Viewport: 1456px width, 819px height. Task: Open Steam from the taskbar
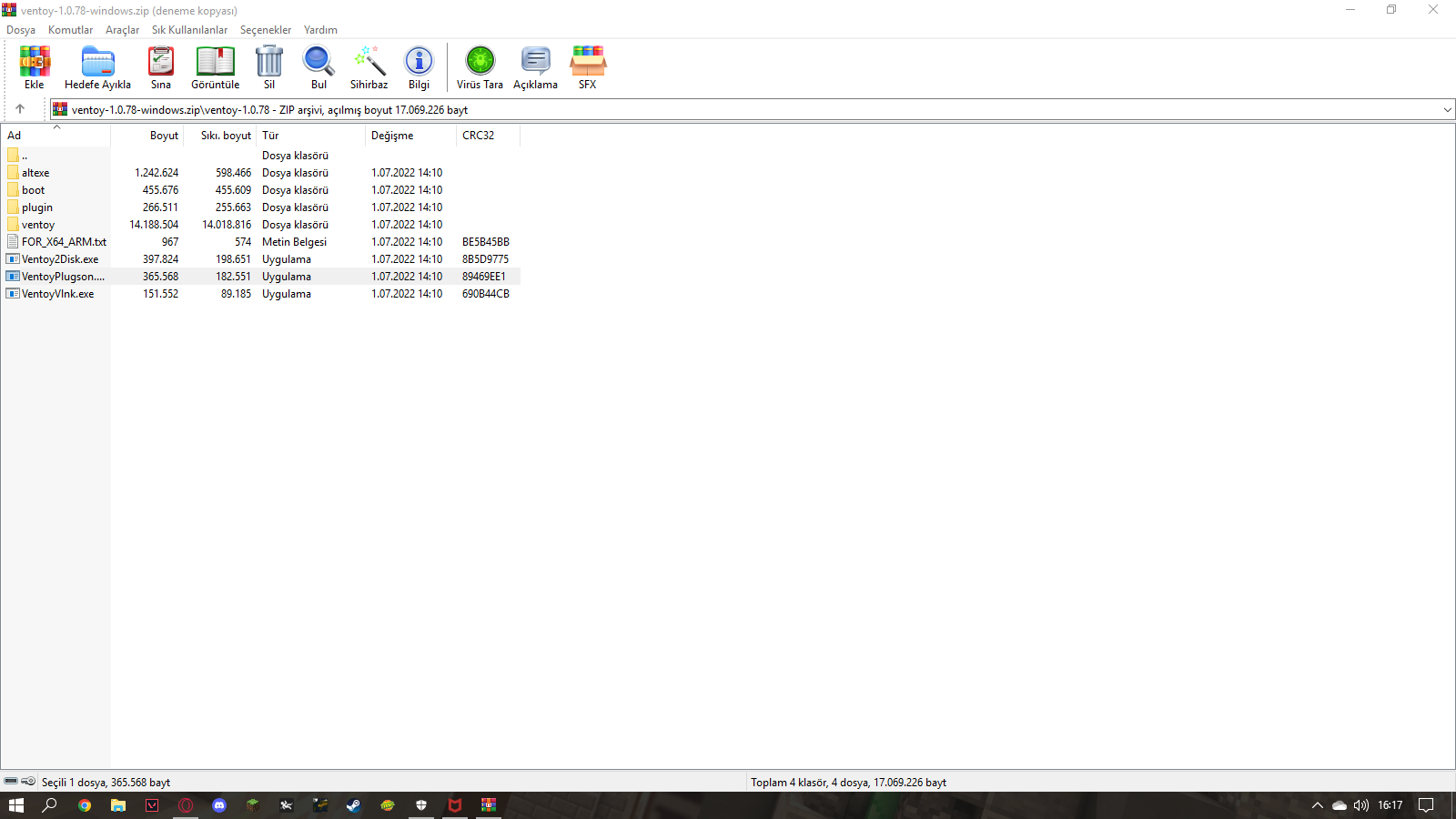tap(353, 805)
